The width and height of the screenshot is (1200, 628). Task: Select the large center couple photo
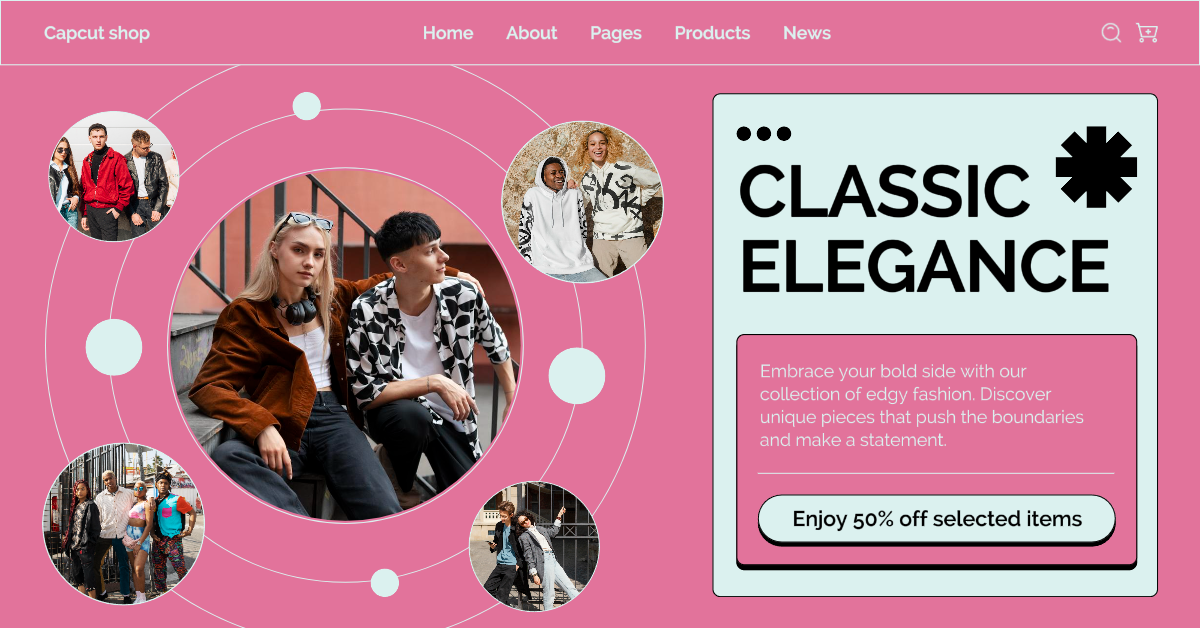coord(345,345)
